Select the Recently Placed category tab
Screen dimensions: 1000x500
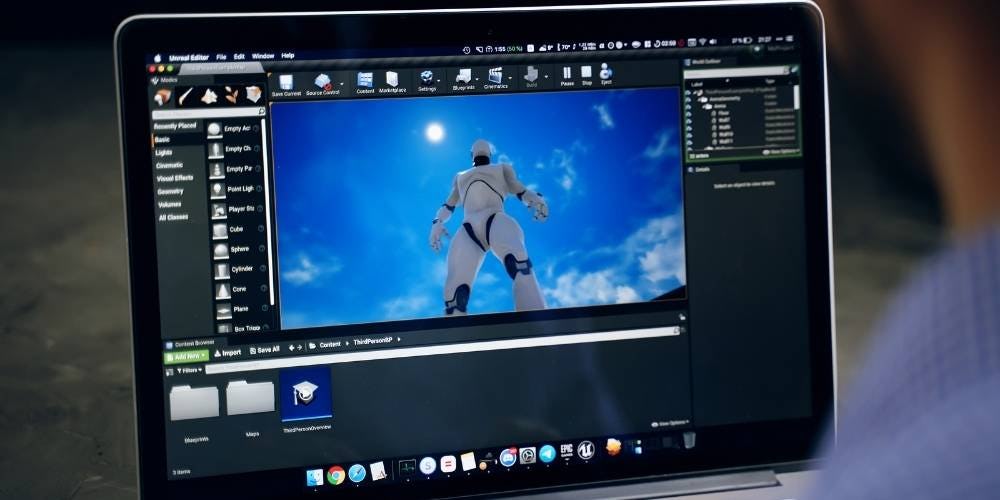tap(175, 126)
